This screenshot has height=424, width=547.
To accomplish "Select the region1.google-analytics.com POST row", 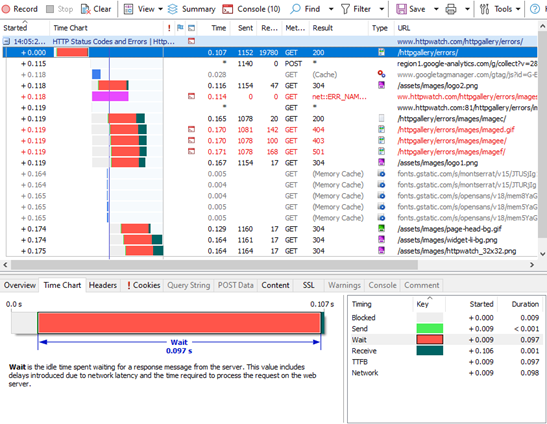I will point(270,64).
